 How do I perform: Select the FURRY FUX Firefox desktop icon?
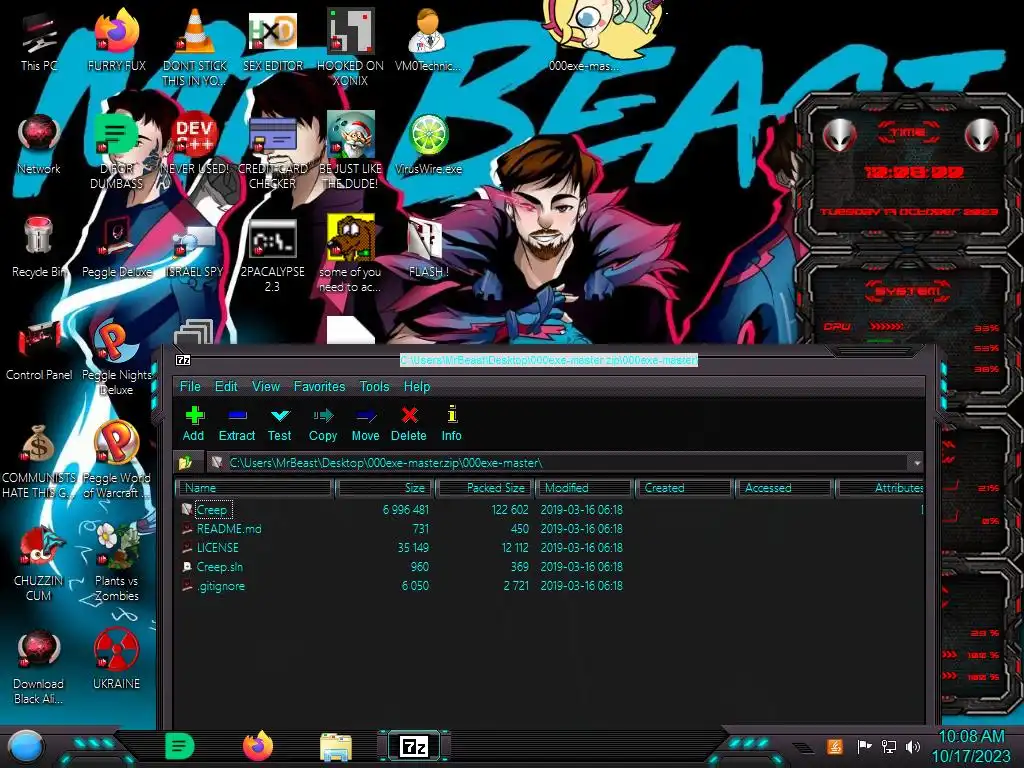tap(116, 40)
